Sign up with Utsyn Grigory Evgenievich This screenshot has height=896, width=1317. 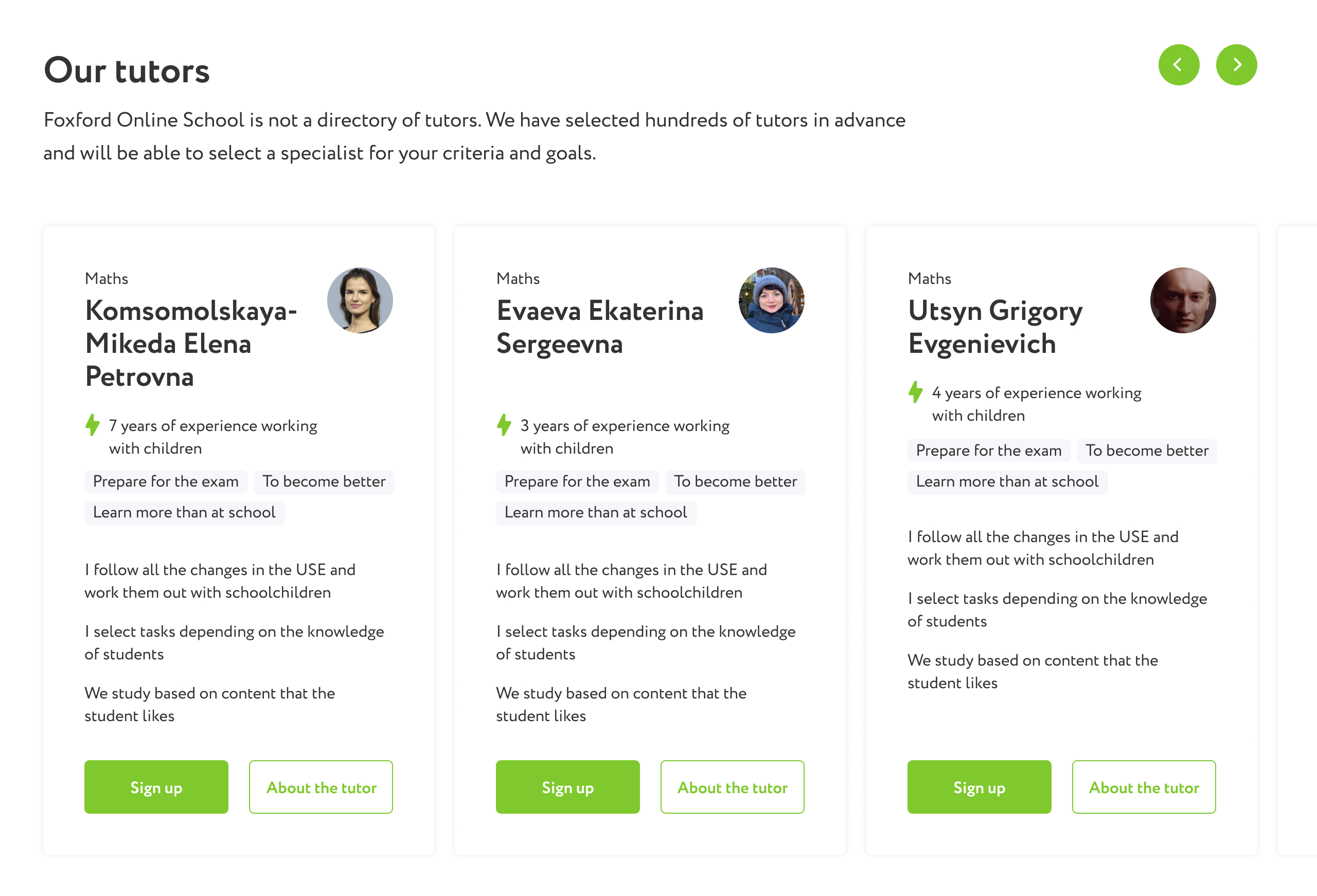coord(978,786)
